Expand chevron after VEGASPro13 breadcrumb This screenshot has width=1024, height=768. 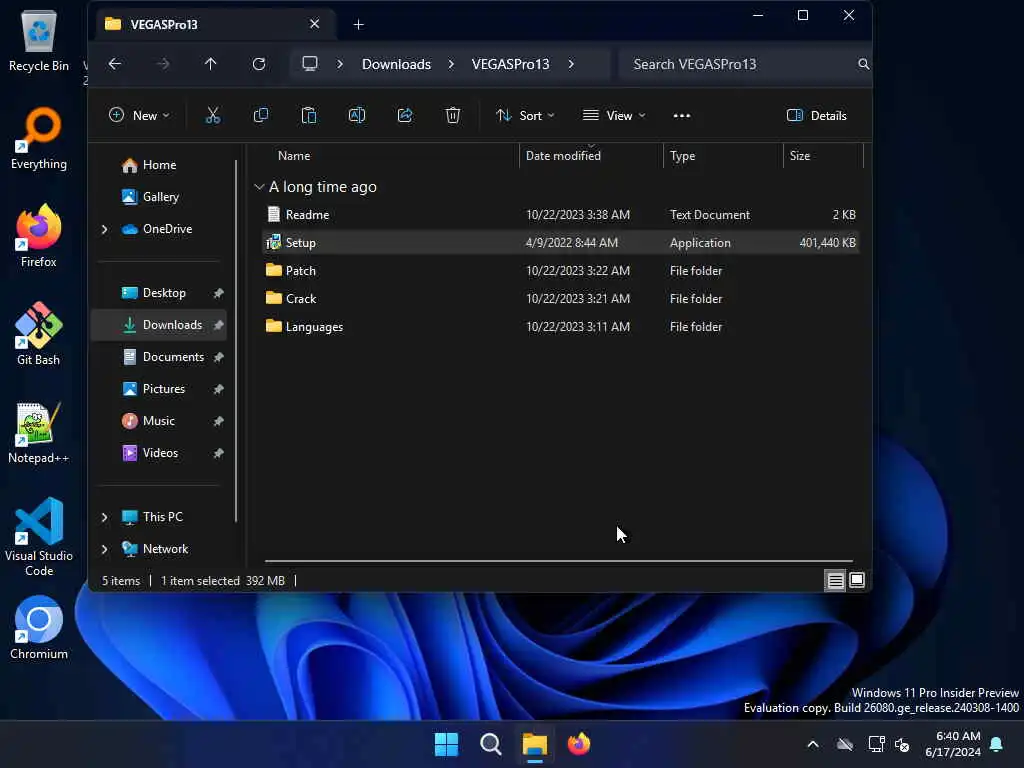tap(571, 64)
